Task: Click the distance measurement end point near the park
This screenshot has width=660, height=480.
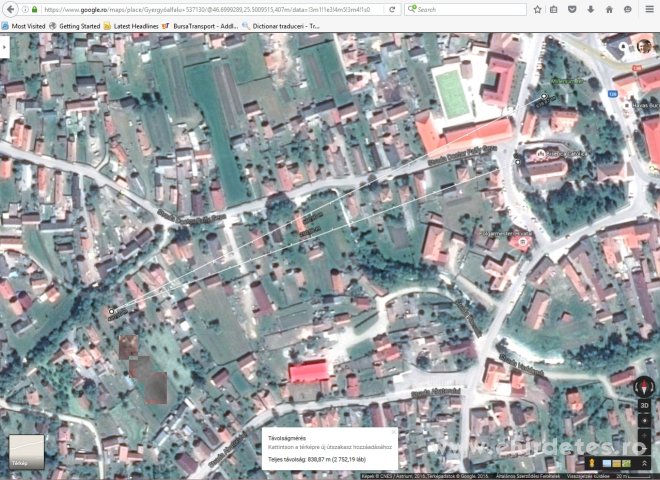Action: coord(544,96)
